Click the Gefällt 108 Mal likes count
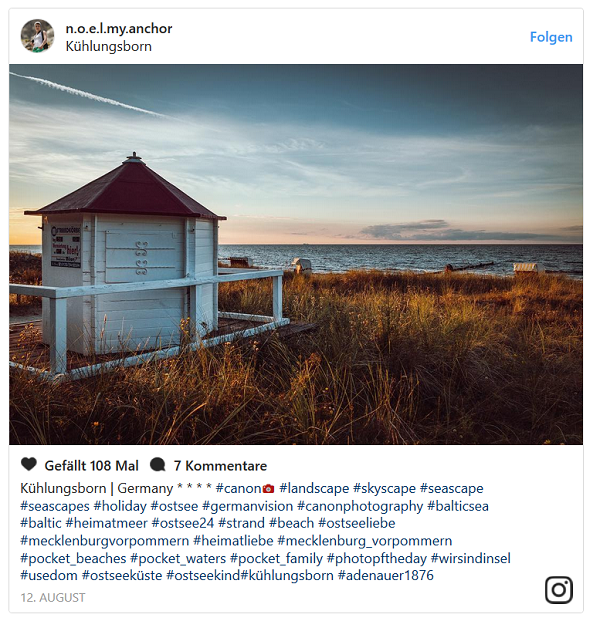The width and height of the screenshot is (600, 621). coord(91,466)
